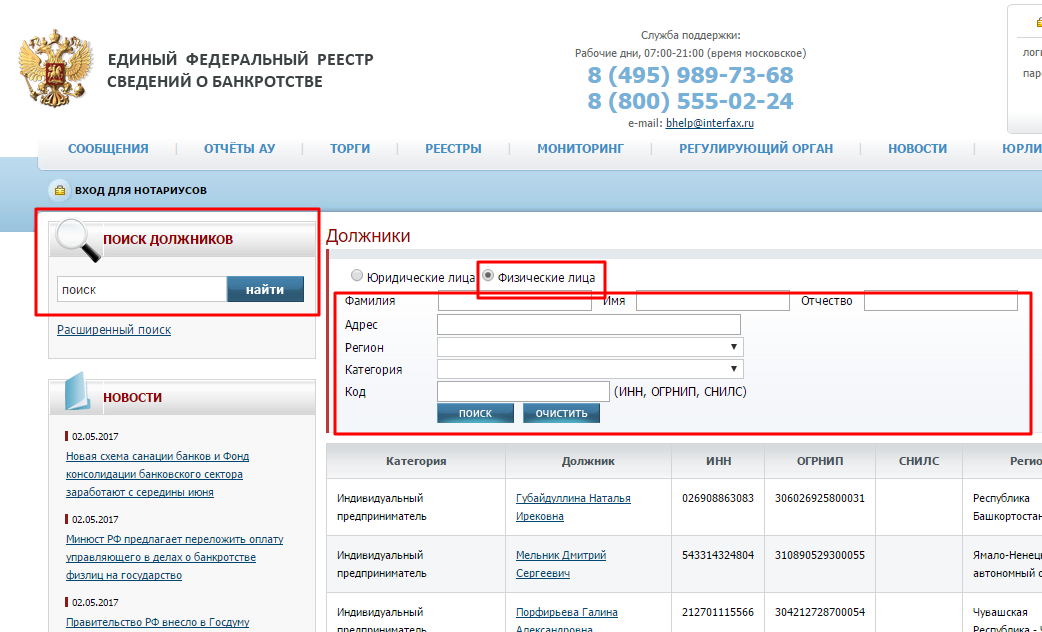
Task: Open the Категория dropdown
Action: coord(590,369)
